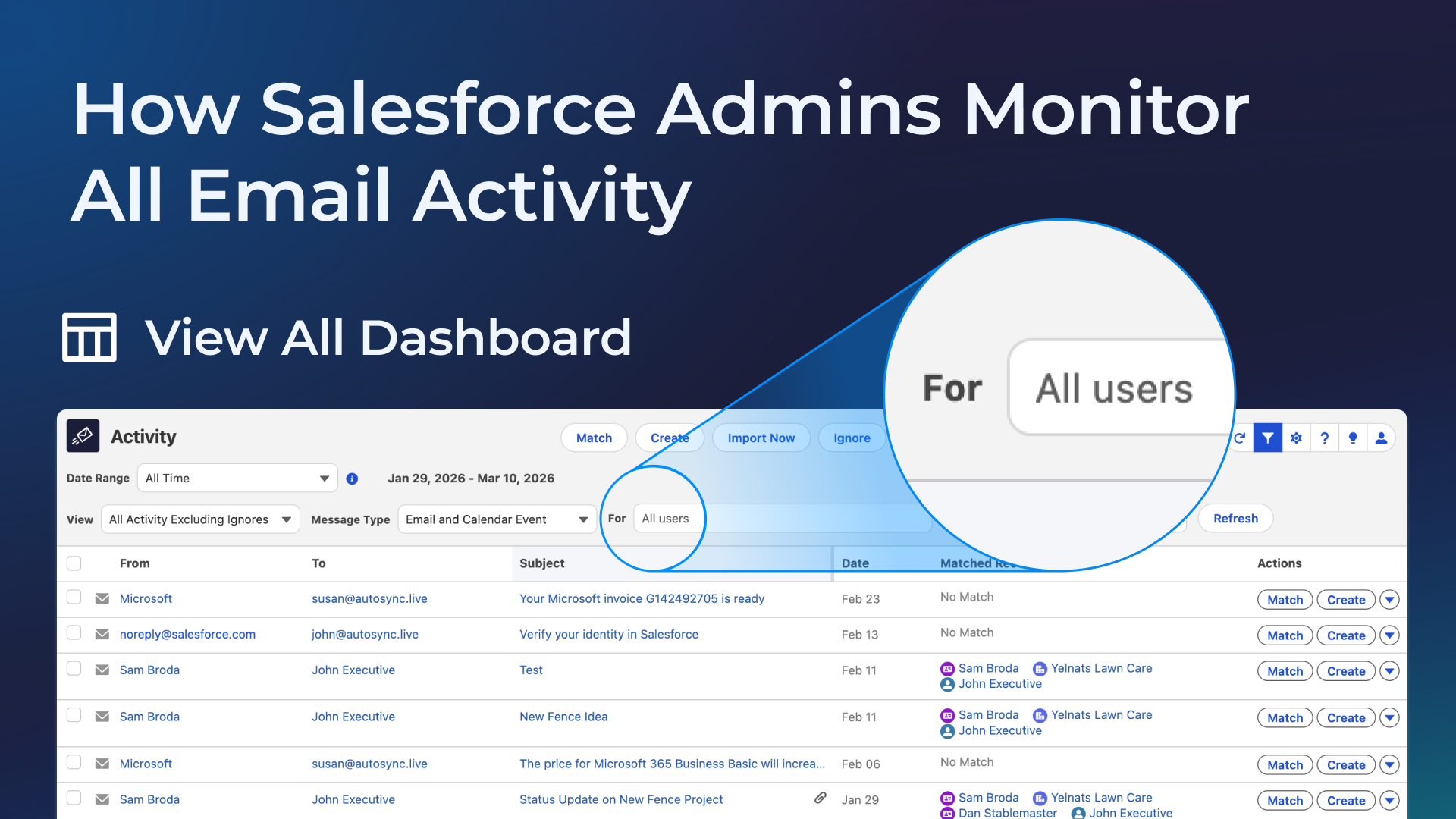Expand the View dropdown
Image resolution: width=1456 pixels, height=819 pixels.
click(x=200, y=519)
